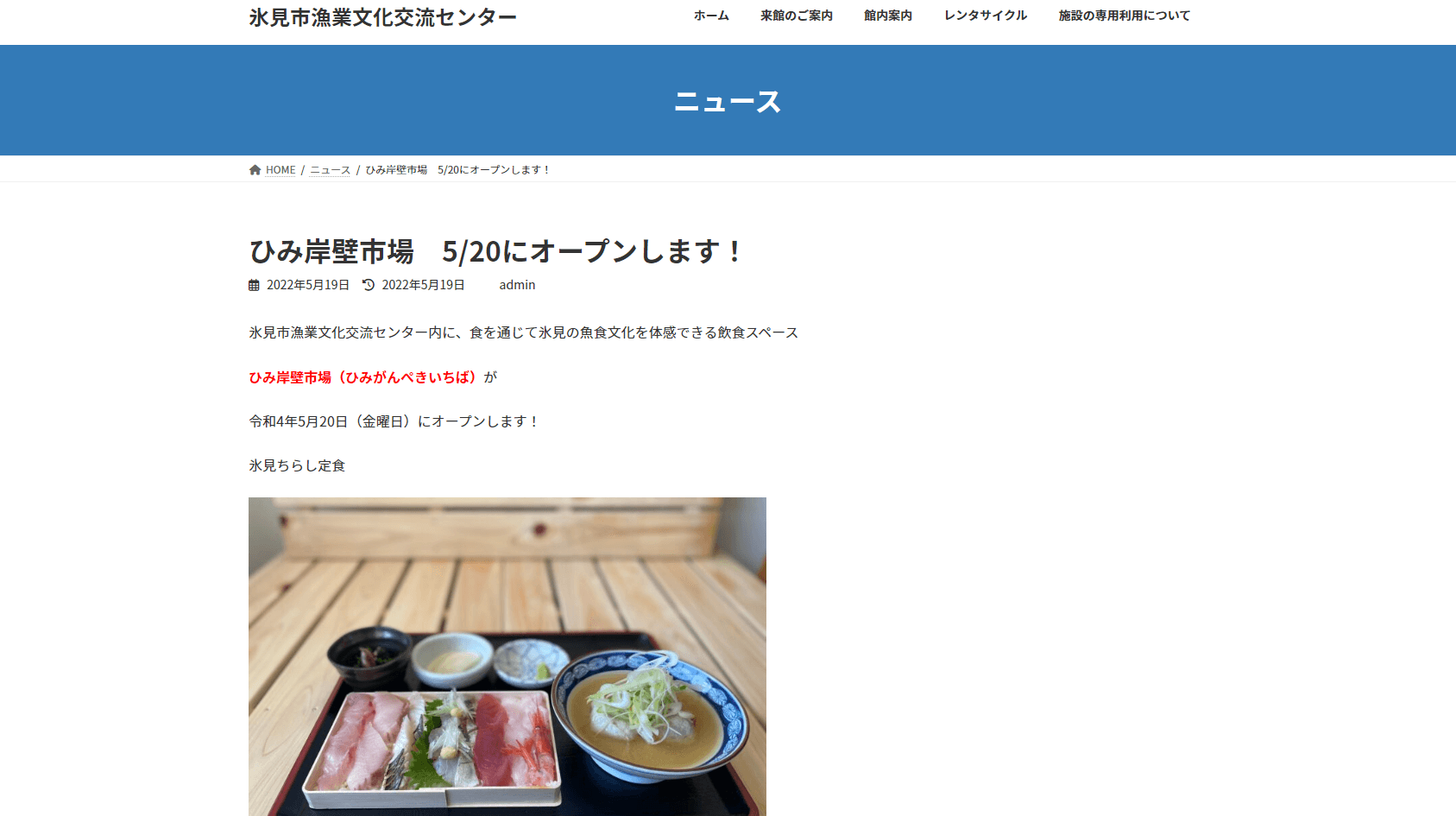
Task: Select レンタサイクル in the top menu
Action: pyautogui.click(x=985, y=16)
